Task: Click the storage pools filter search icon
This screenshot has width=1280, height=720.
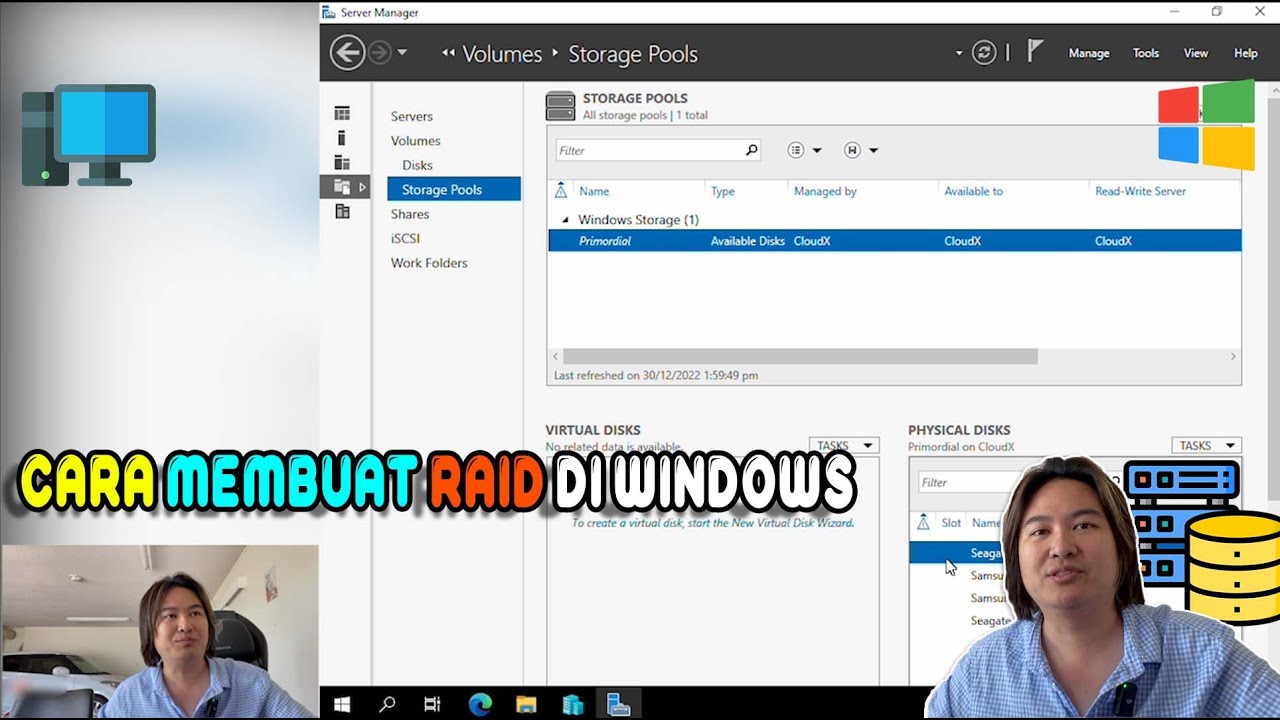Action: pos(751,150)
